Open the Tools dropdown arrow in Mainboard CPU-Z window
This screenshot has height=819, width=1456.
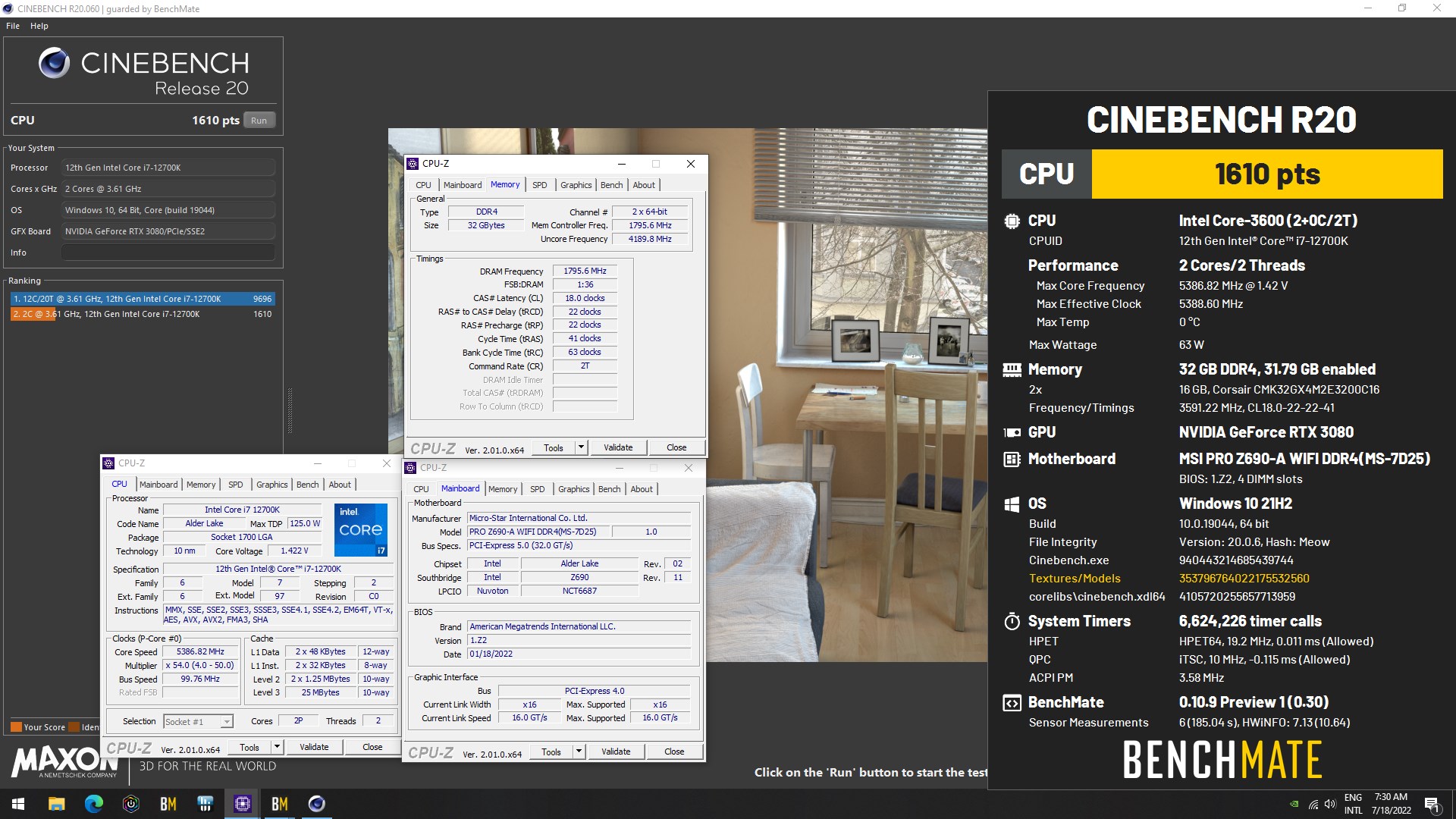pyautogui.click(x=579, y=752)
